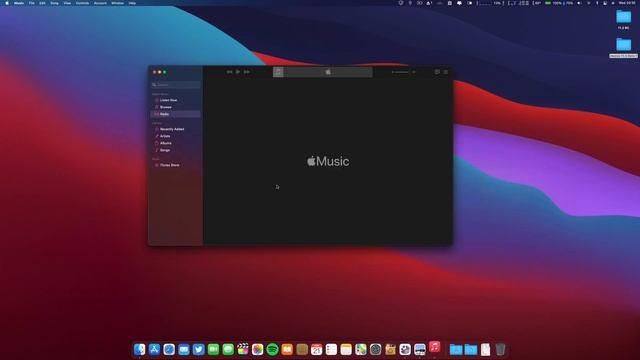Open Notes from the Dock

pyautogui.click(x=346, y=349)
